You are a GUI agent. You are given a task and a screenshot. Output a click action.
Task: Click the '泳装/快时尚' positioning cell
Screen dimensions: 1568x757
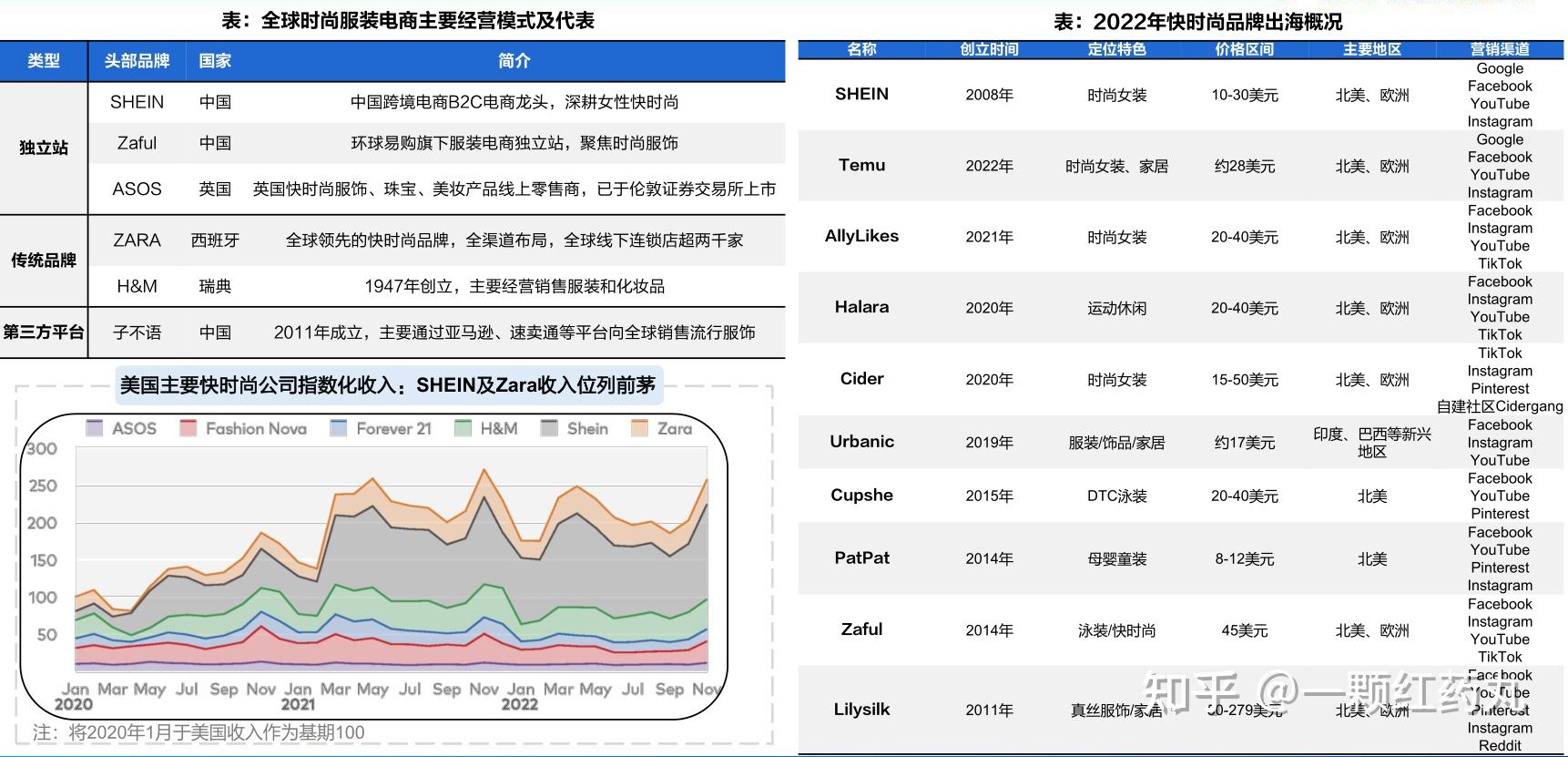point(1116,629)
